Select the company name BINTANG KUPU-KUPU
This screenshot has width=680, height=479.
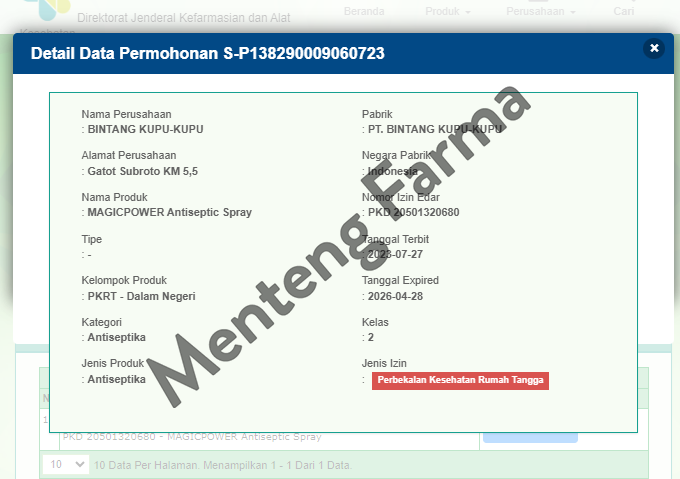coord(145,130)
